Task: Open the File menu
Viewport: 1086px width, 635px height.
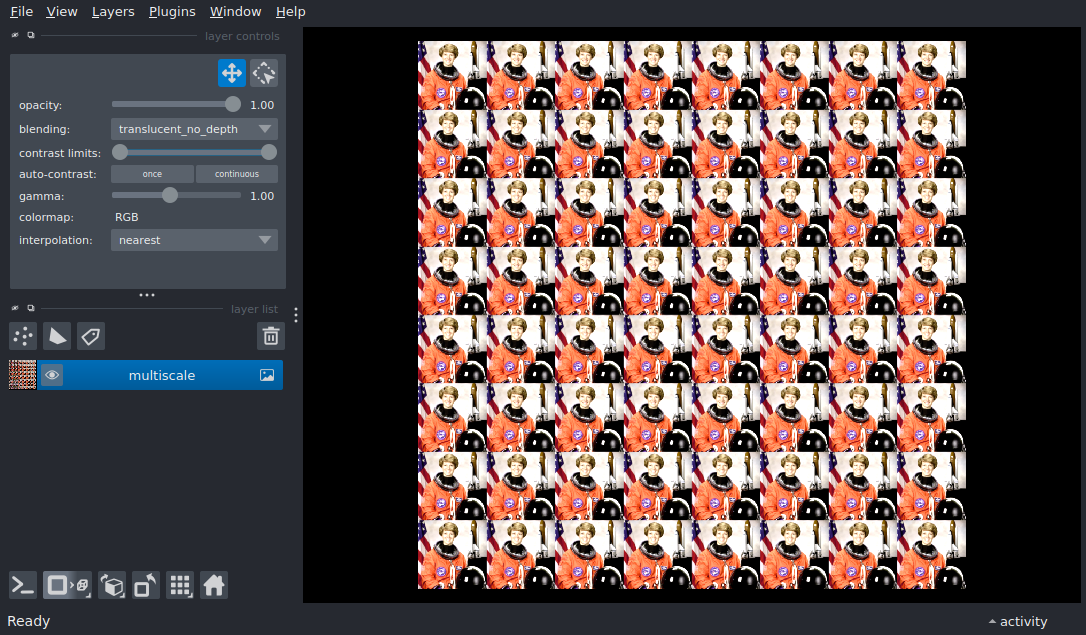Action: [x=21, y=12]
